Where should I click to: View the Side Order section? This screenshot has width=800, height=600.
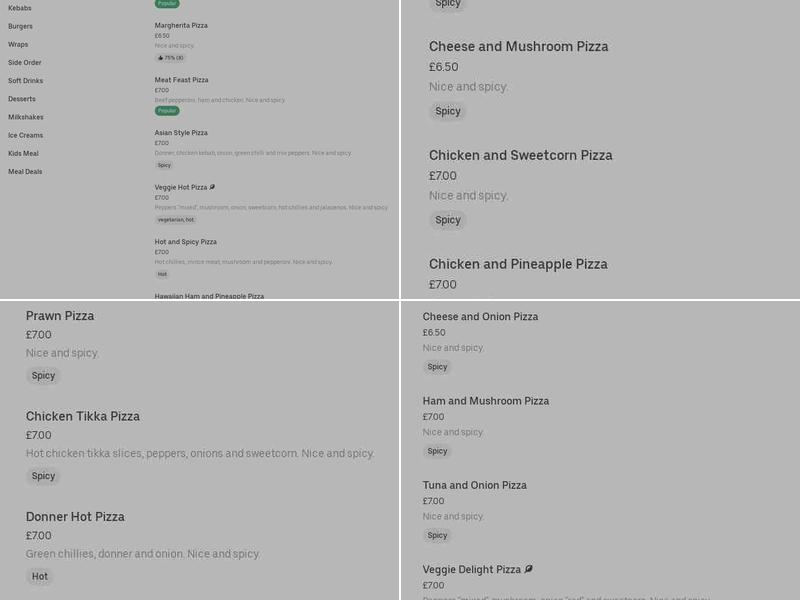pos(24,62)
